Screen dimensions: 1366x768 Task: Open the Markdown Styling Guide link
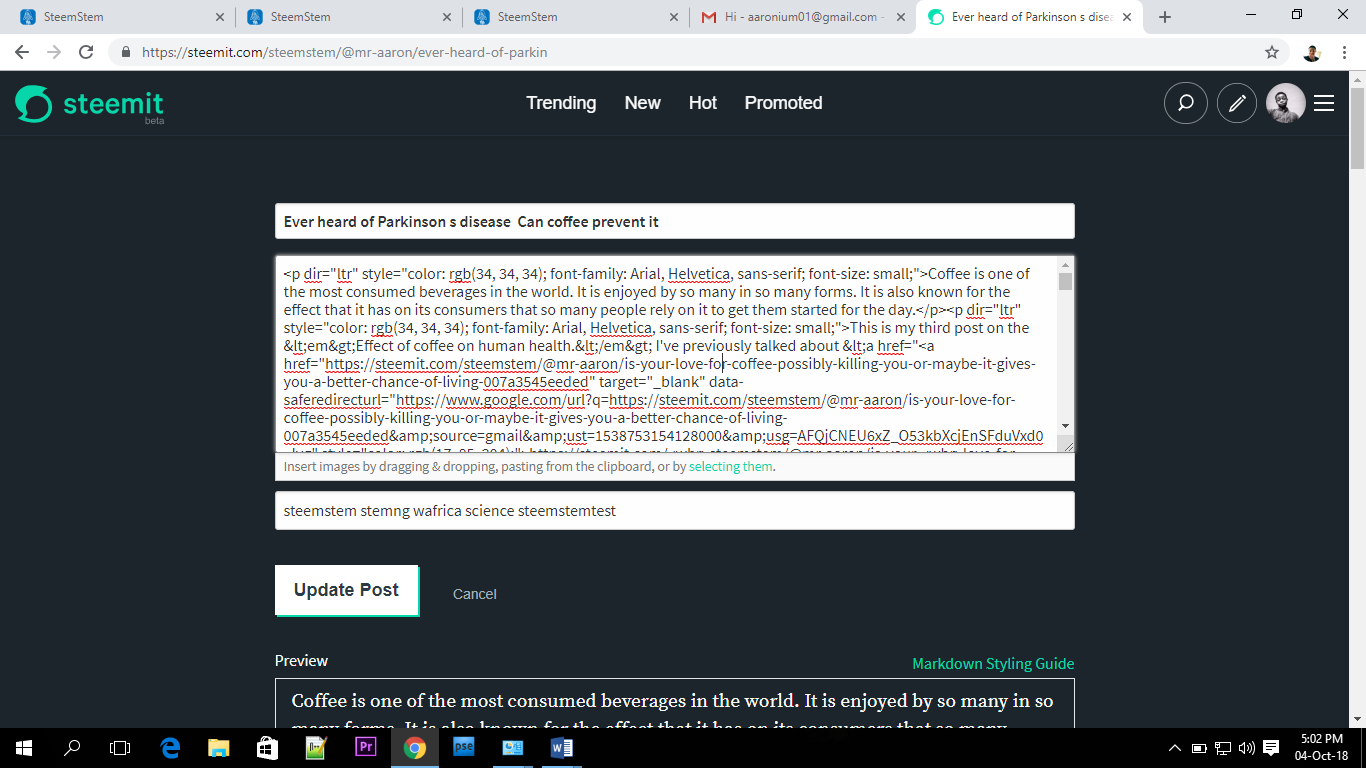[x=993, y=664]
